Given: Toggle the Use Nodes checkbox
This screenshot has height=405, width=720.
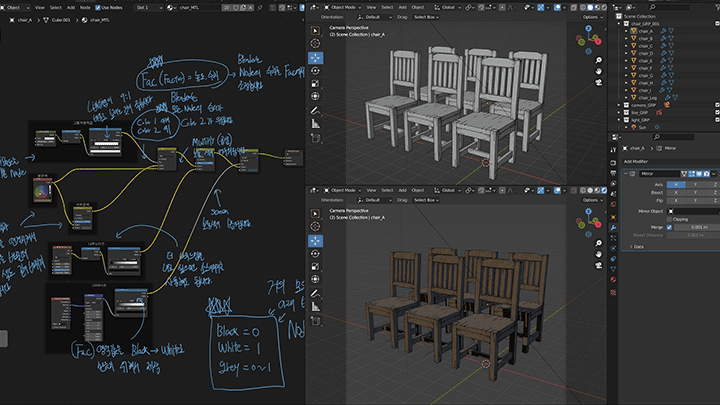Looking at the screenshot, I should click(98, 8).
